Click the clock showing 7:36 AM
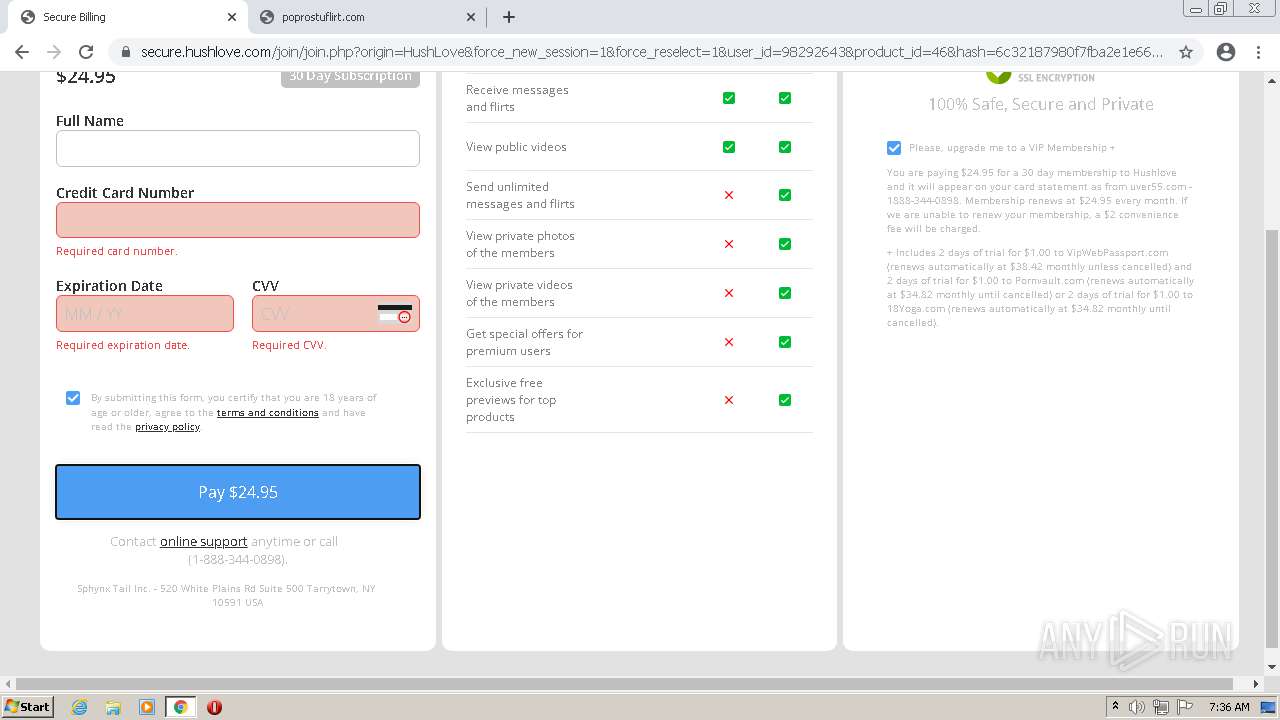The width and height of the screenshot is (1280, 720). (x=1229, y=707)
